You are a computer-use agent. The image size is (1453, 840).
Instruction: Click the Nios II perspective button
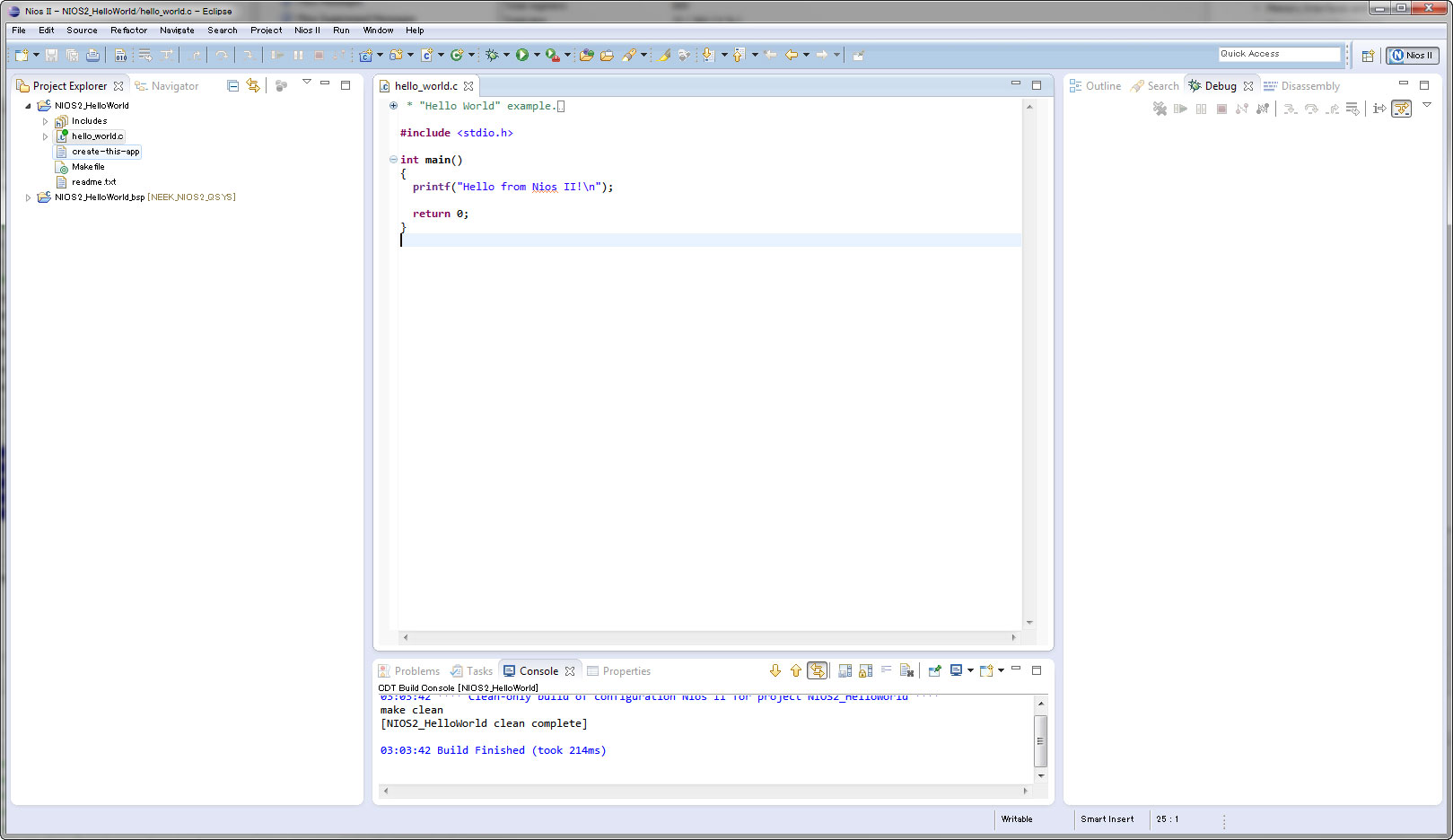coord(1412,56)
